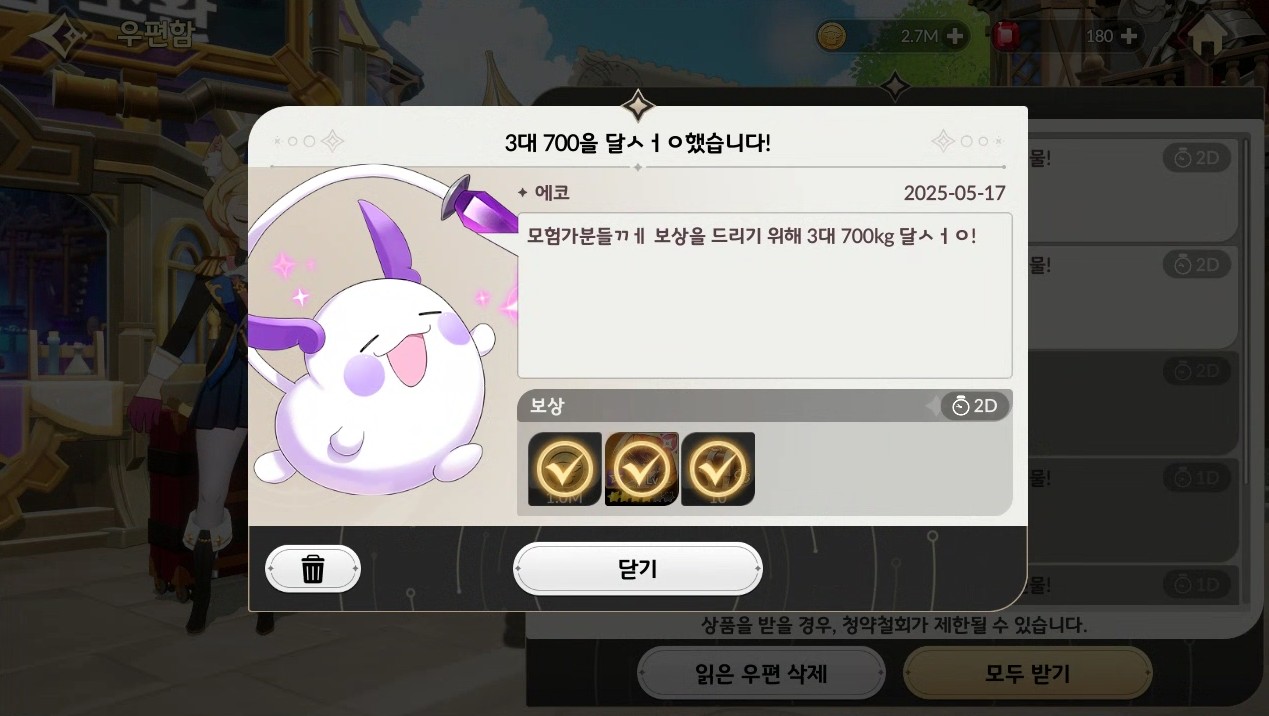Select the first claimed gold reward icon
This screenshot has height=716, width=1269.
pyautogui.click(x=565, y=469)
